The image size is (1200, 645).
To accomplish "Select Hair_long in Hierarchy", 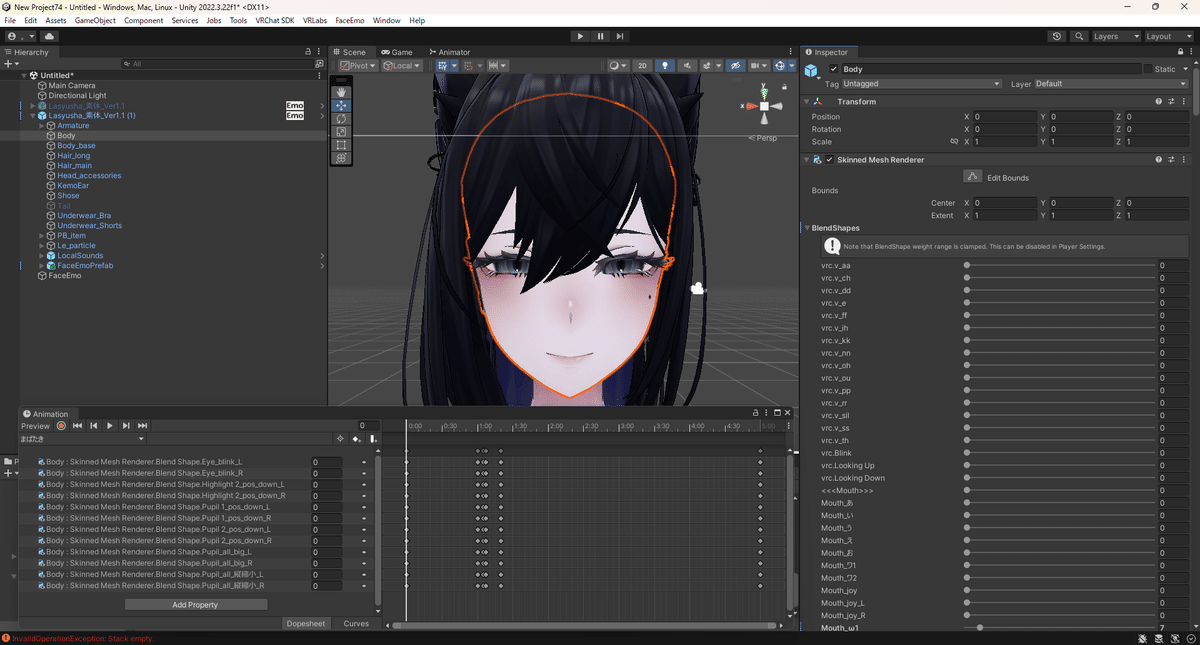I will pos(74,156).
